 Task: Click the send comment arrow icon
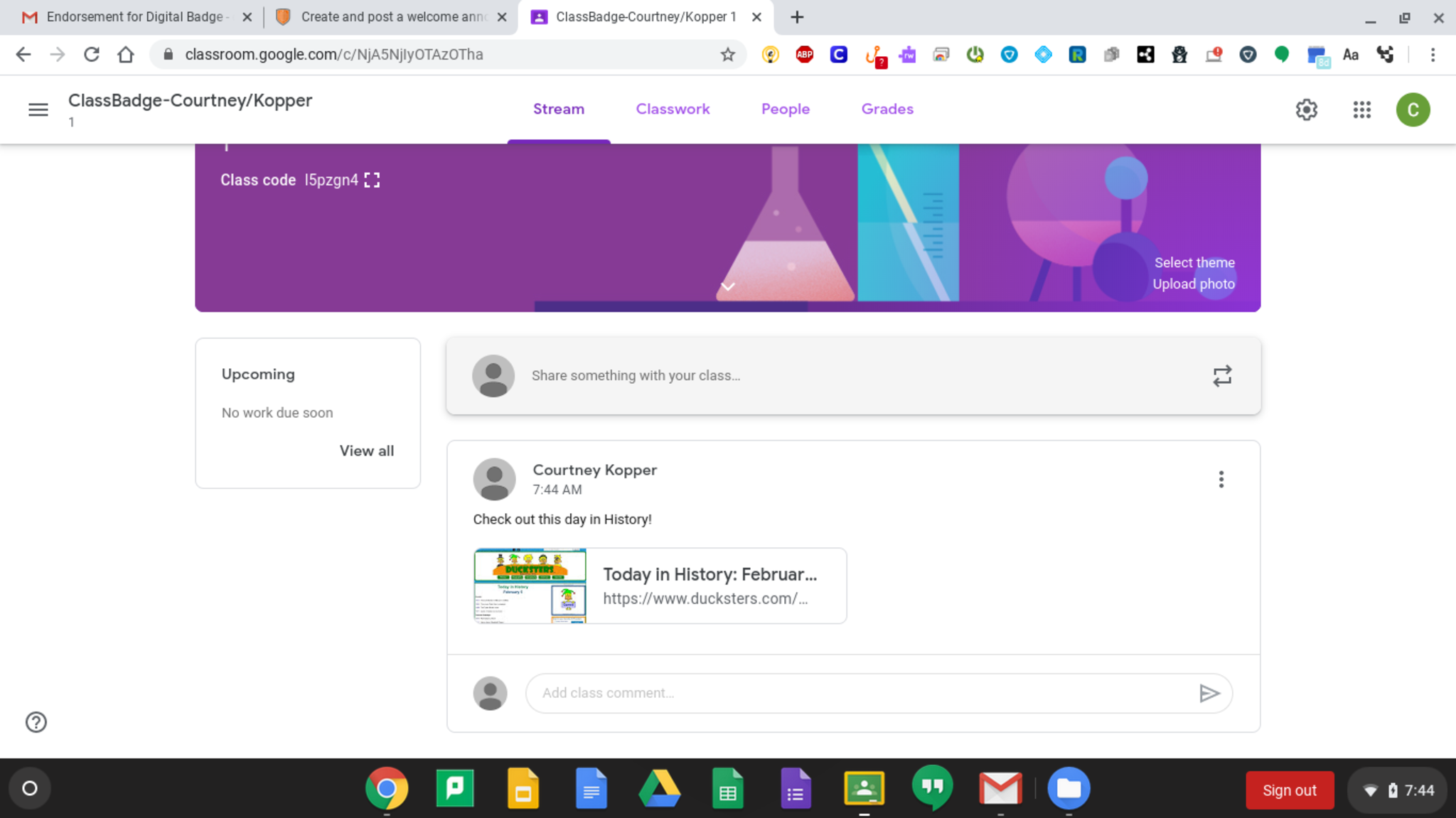click(1209, 693)
